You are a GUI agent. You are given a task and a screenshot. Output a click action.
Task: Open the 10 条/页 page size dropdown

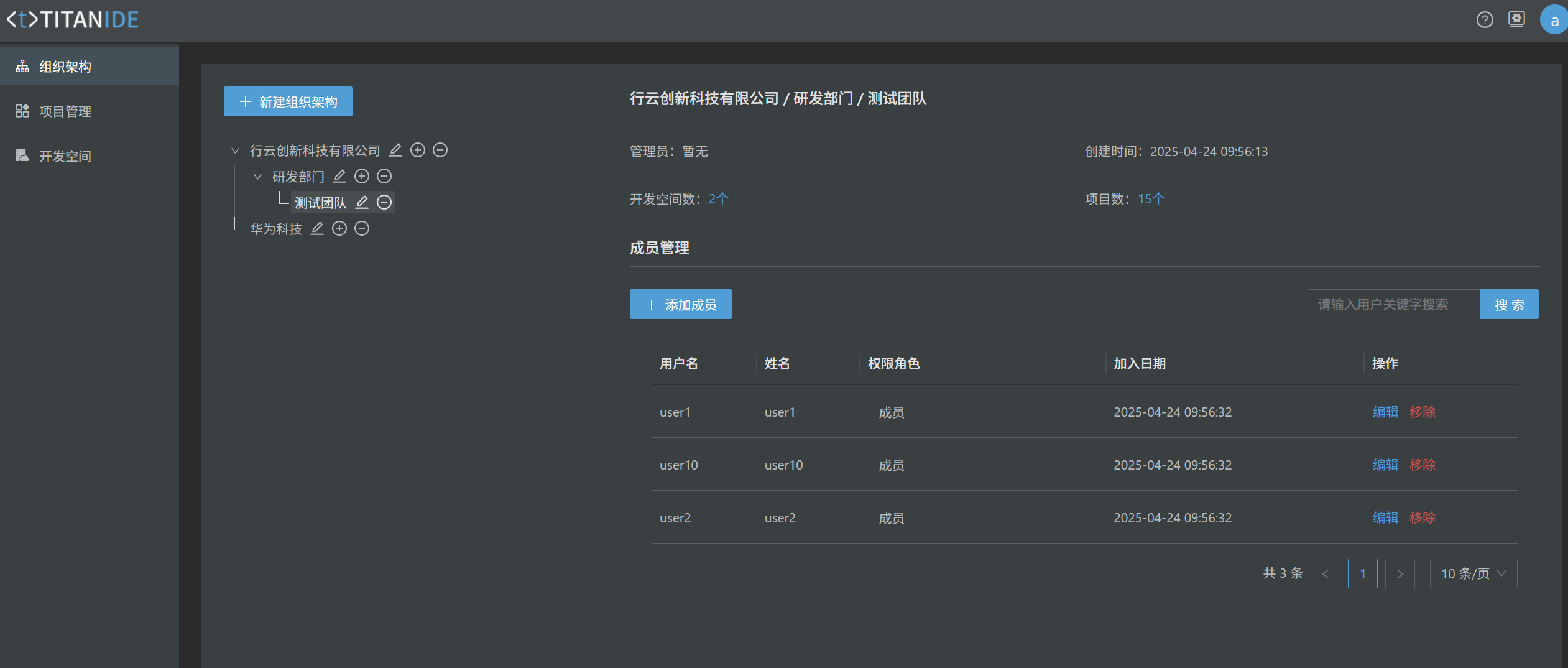coord(1473,573)
